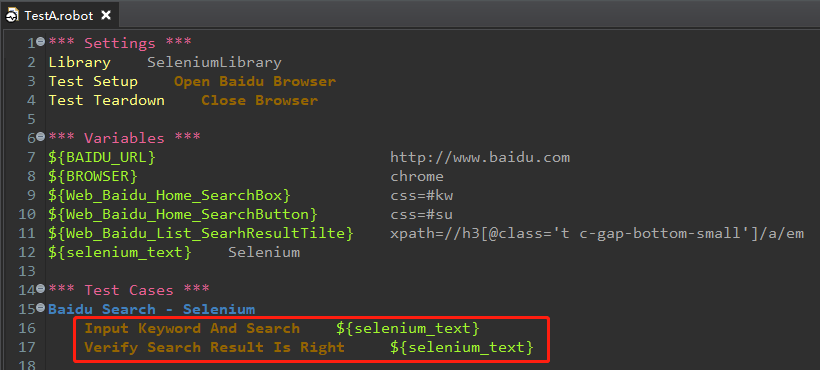Screen dimensions: 820x370
Task: Click the ${selenium_text} argument on line 17
Action: [462, 347]
